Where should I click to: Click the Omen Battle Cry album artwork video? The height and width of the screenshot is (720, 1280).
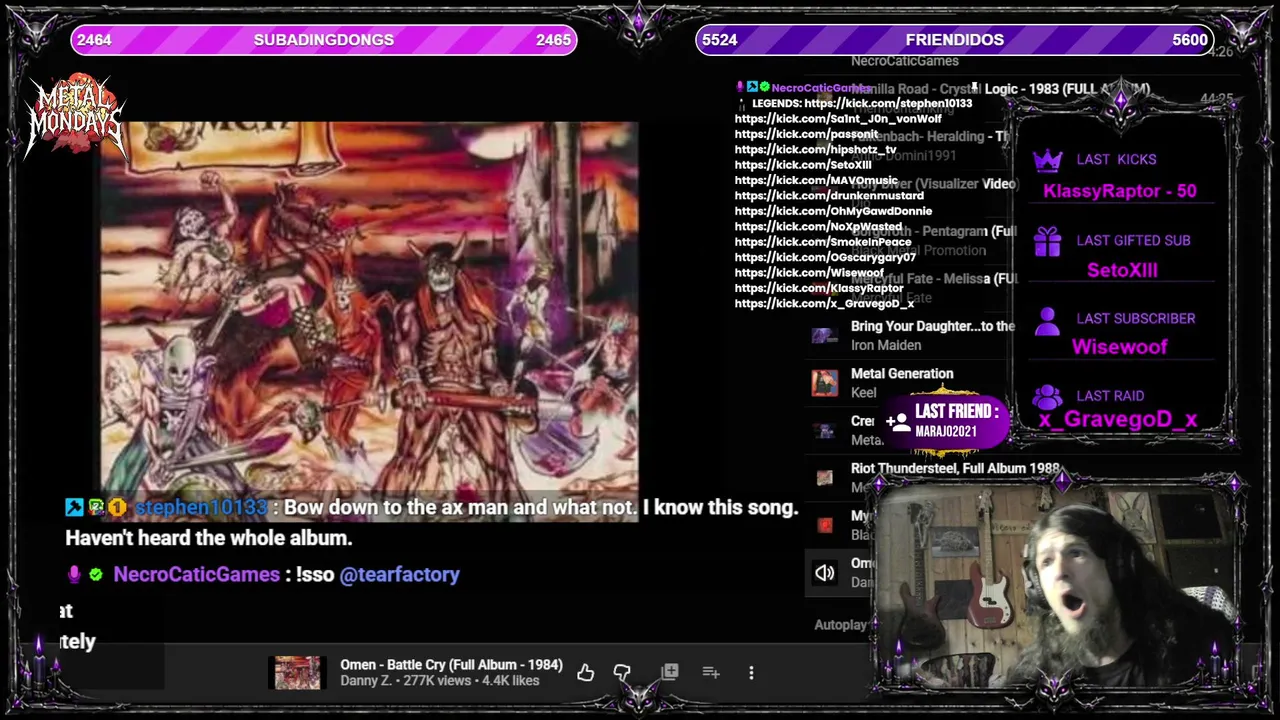pos(369,320)
